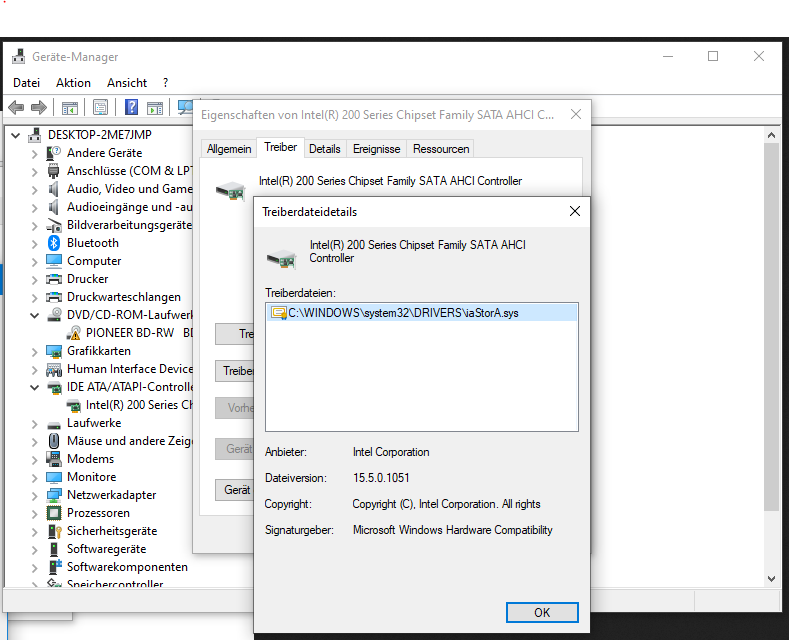This screenshot has height=640, width=789.
Task: Close the Eigenschaften properties dialog
Action: point(576,114)
